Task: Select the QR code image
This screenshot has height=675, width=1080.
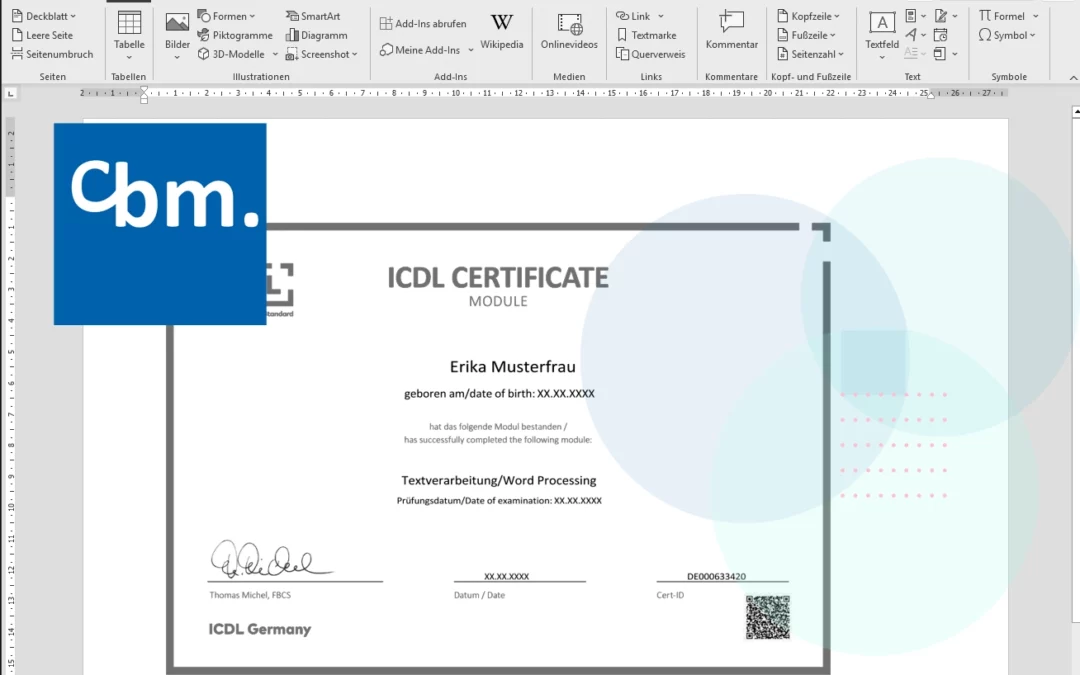Action: pos(767,617)
